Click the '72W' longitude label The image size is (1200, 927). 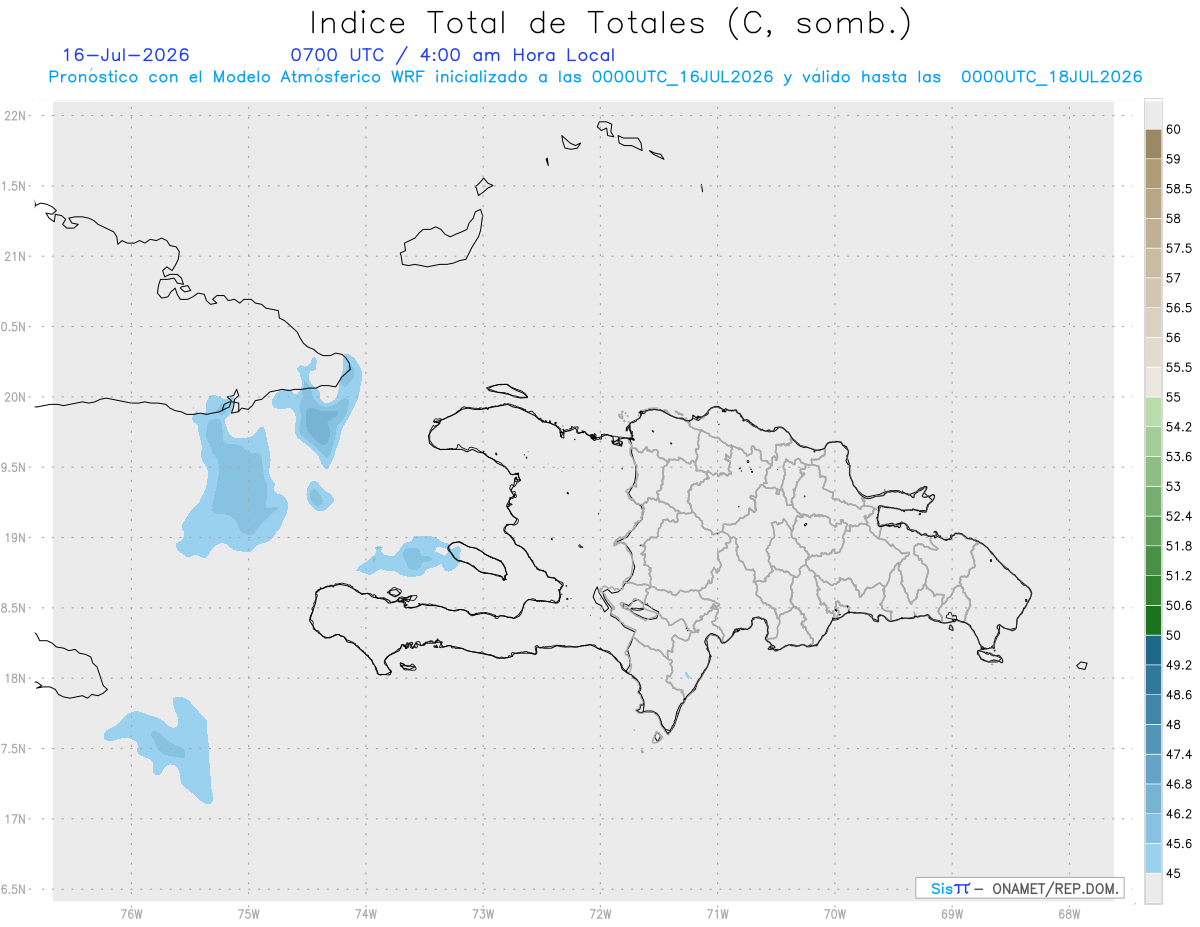pos(600,914)
